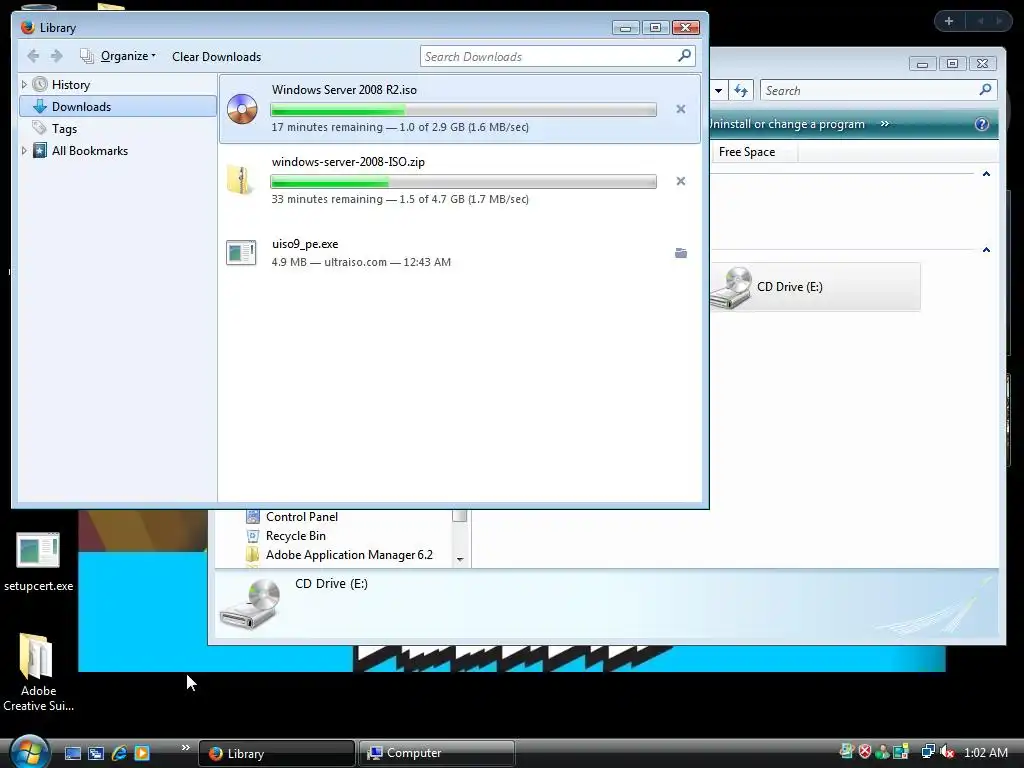Show more toolbar commands chevron in Computer
Screen dimensions: 1024x768
(884, 123)
